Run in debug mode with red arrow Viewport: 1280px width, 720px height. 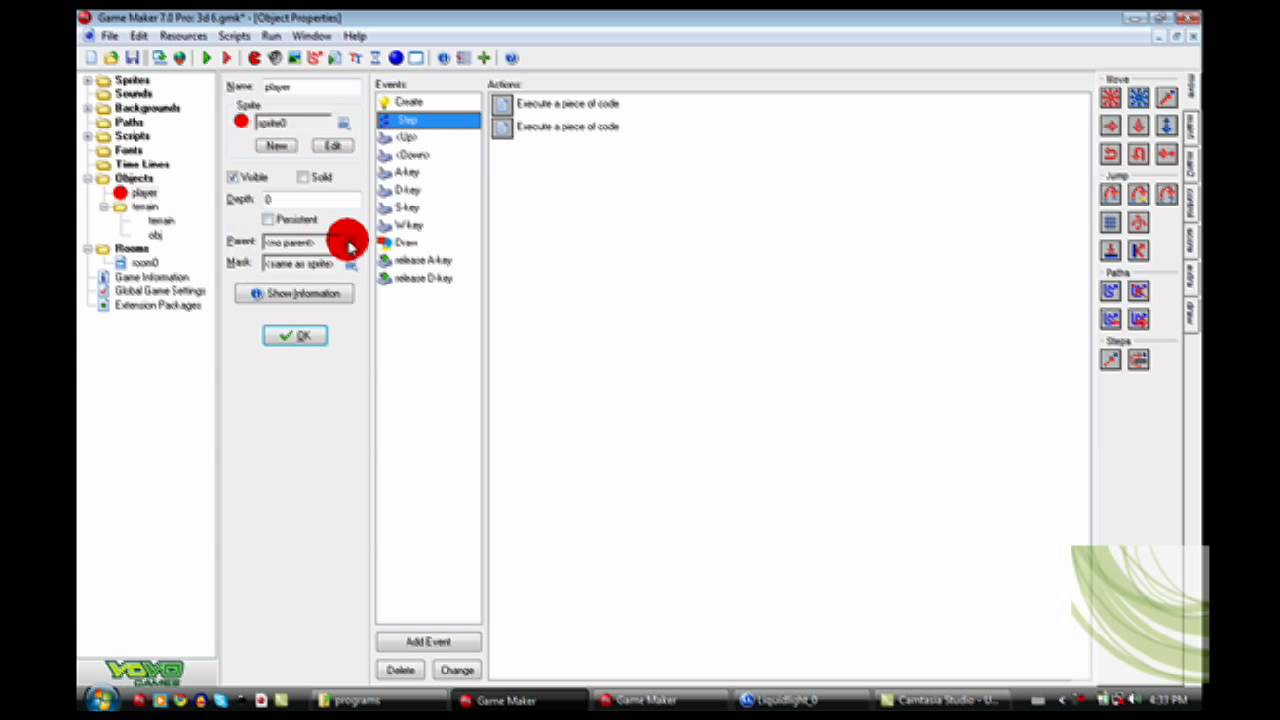click(x=226, y=58)
